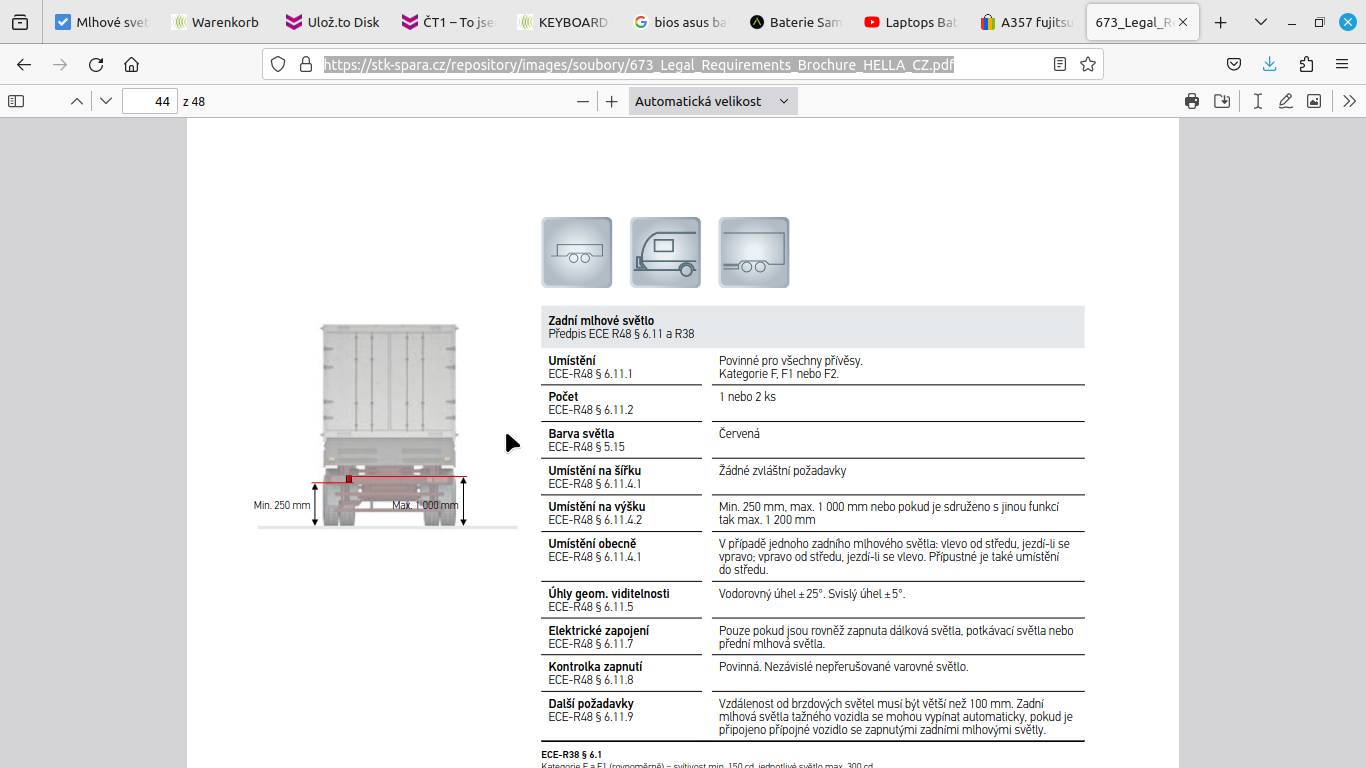Toggle the PDF sidebar

(x=16, y=101)
